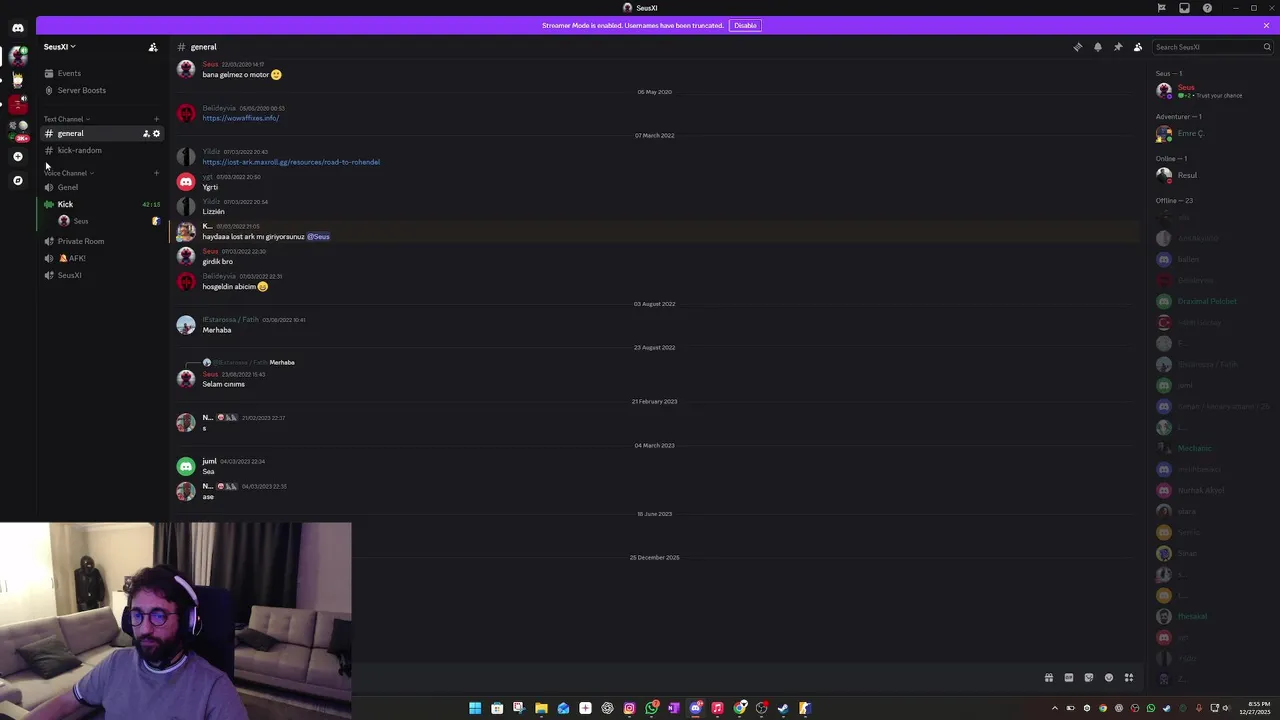Open Events in the channel sidebar
Image resolution: width=1280 pixels, height=720 pixels.
[x=69, y=73]
